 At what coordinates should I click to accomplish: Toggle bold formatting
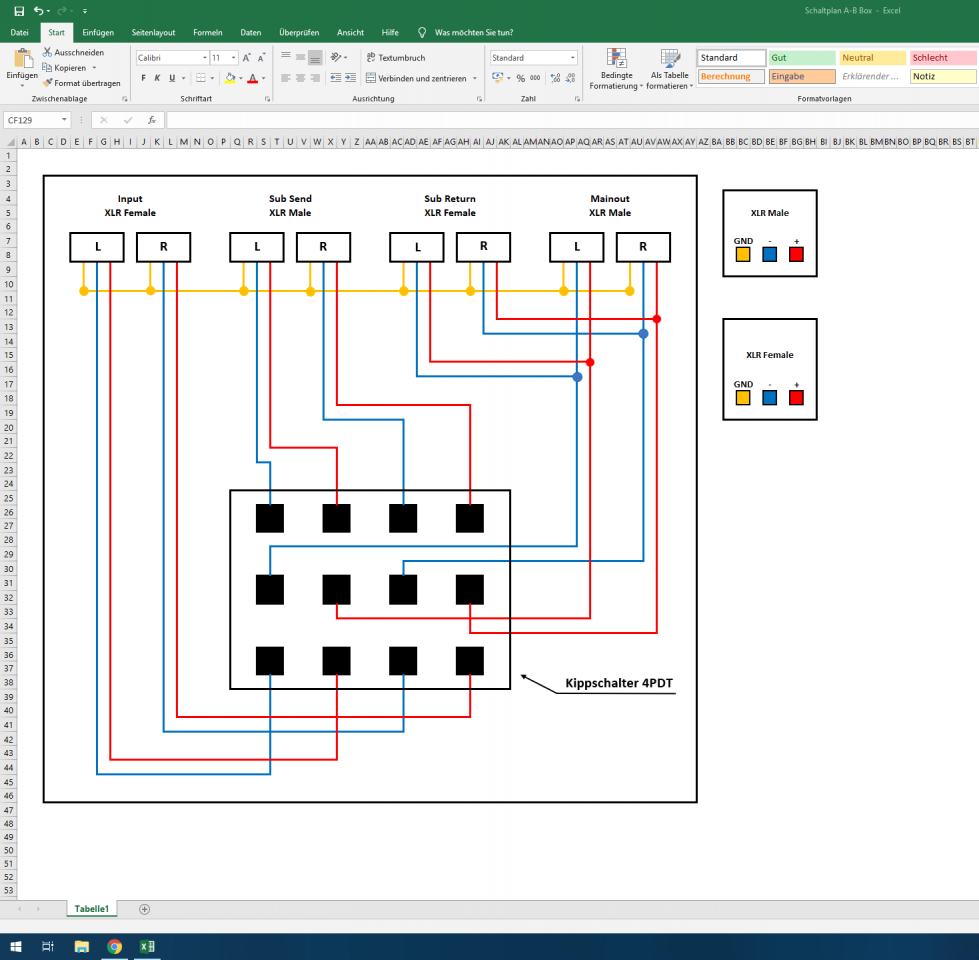pyautogui.click(x=143, y=78)
